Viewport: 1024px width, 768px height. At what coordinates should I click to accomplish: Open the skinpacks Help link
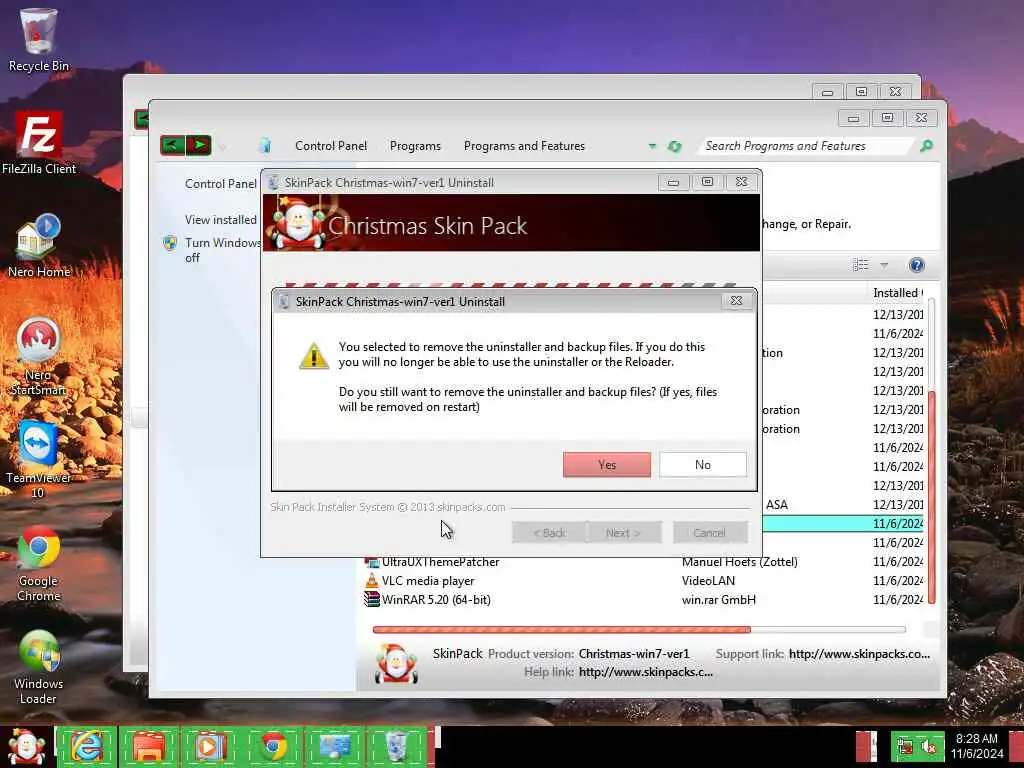[x=645, y=672]
